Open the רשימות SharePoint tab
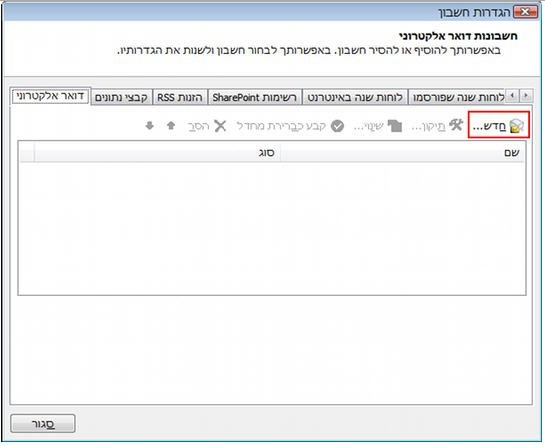 pyautogui.click(x=255, y=97)
